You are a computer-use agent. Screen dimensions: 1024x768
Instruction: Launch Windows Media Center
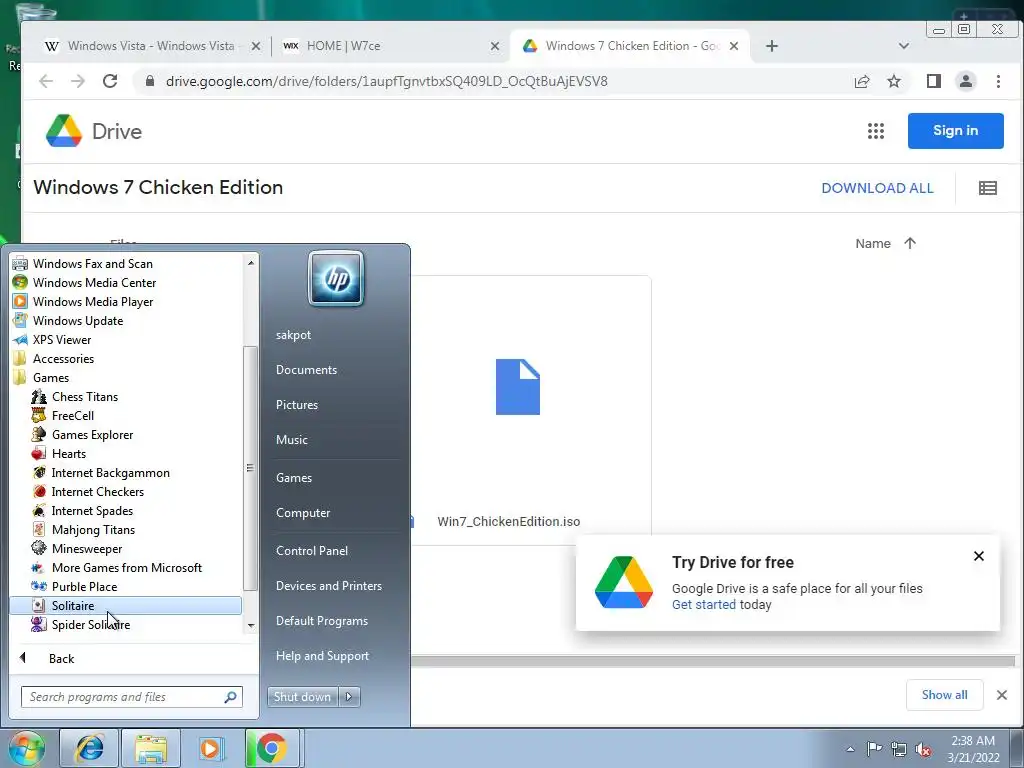(x=94, y=282)
